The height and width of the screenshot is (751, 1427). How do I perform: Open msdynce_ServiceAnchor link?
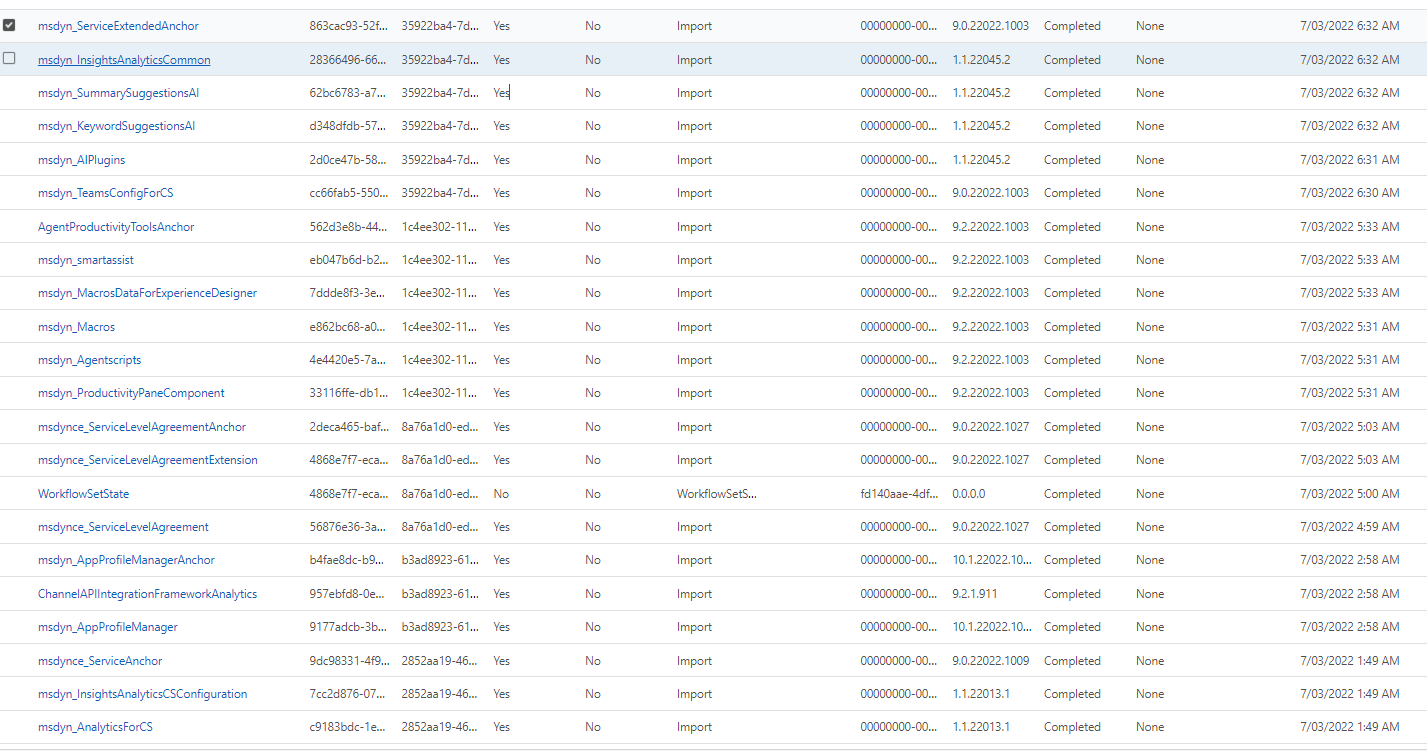point(100,661)
